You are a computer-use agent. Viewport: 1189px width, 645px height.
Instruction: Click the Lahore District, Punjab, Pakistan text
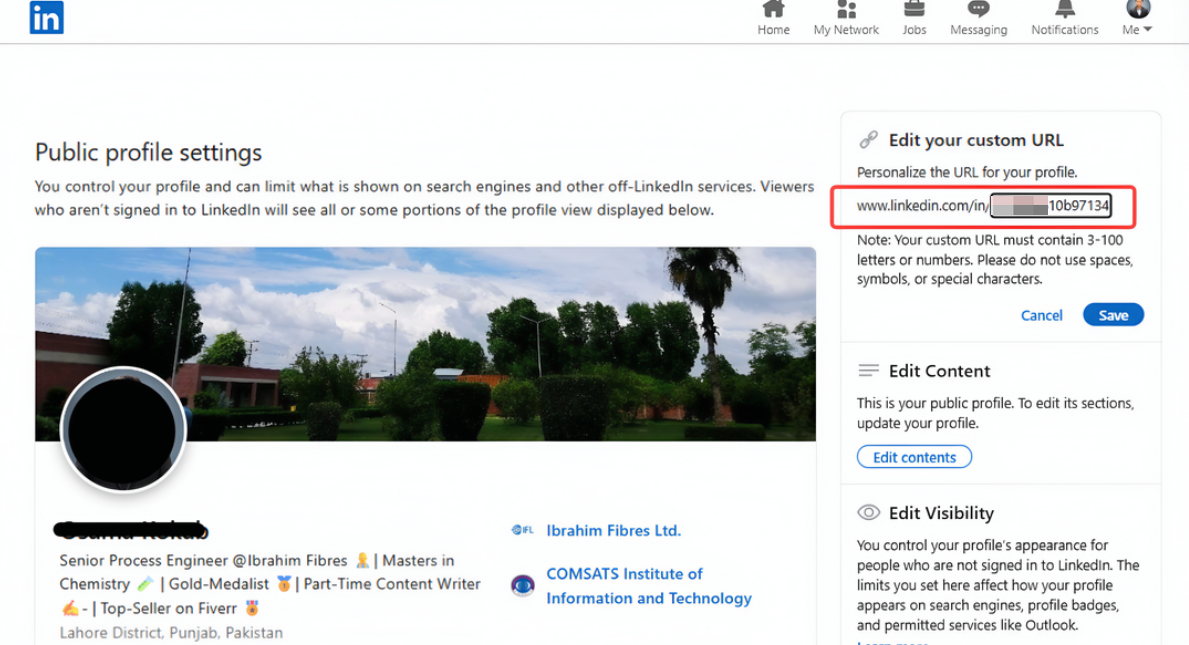coord(171,632)
